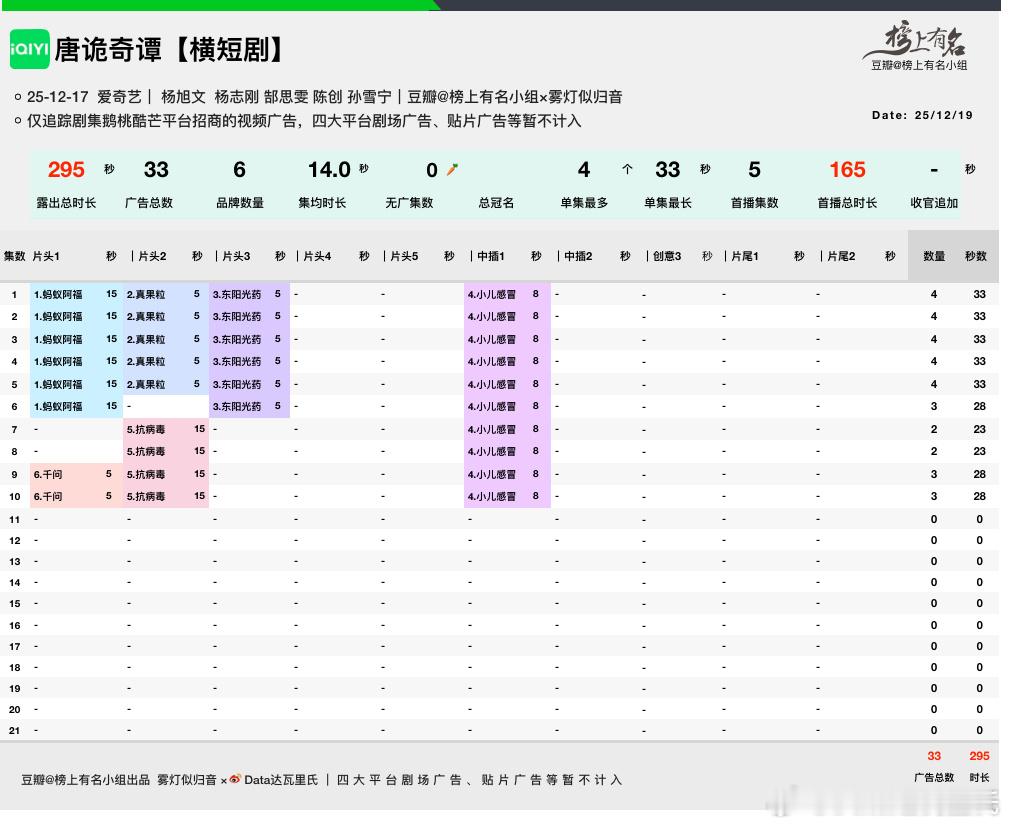Click episode number 16 in 集数 column
Image resolution: width=1009 pixels, height=826 pixels.
(x=14, y=625)
